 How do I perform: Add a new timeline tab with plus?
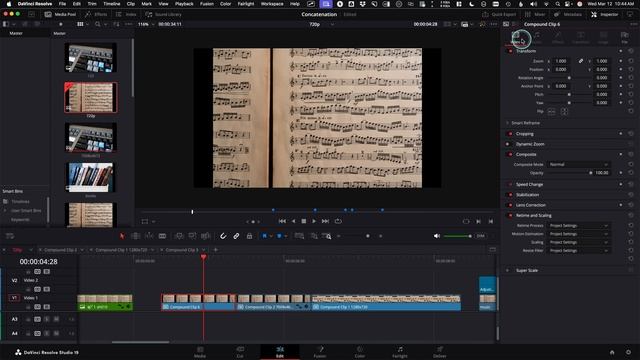[216, 250]
